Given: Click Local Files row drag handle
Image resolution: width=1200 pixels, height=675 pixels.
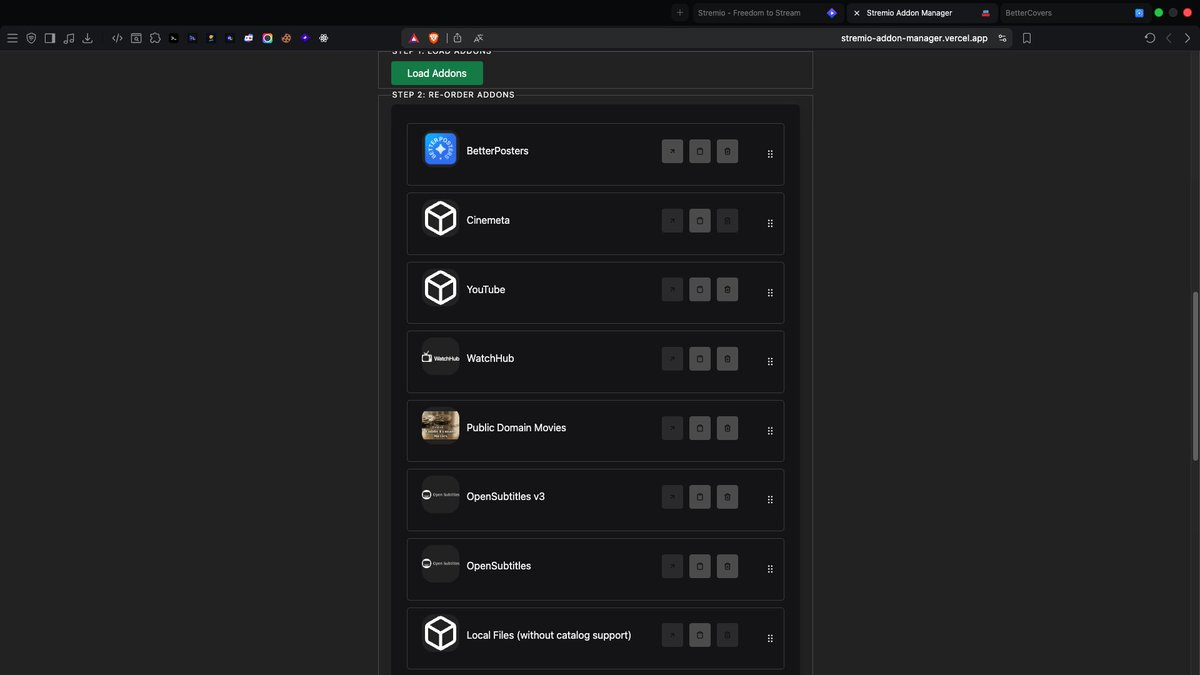Looking at the screenshot, I should pos(770,638).
